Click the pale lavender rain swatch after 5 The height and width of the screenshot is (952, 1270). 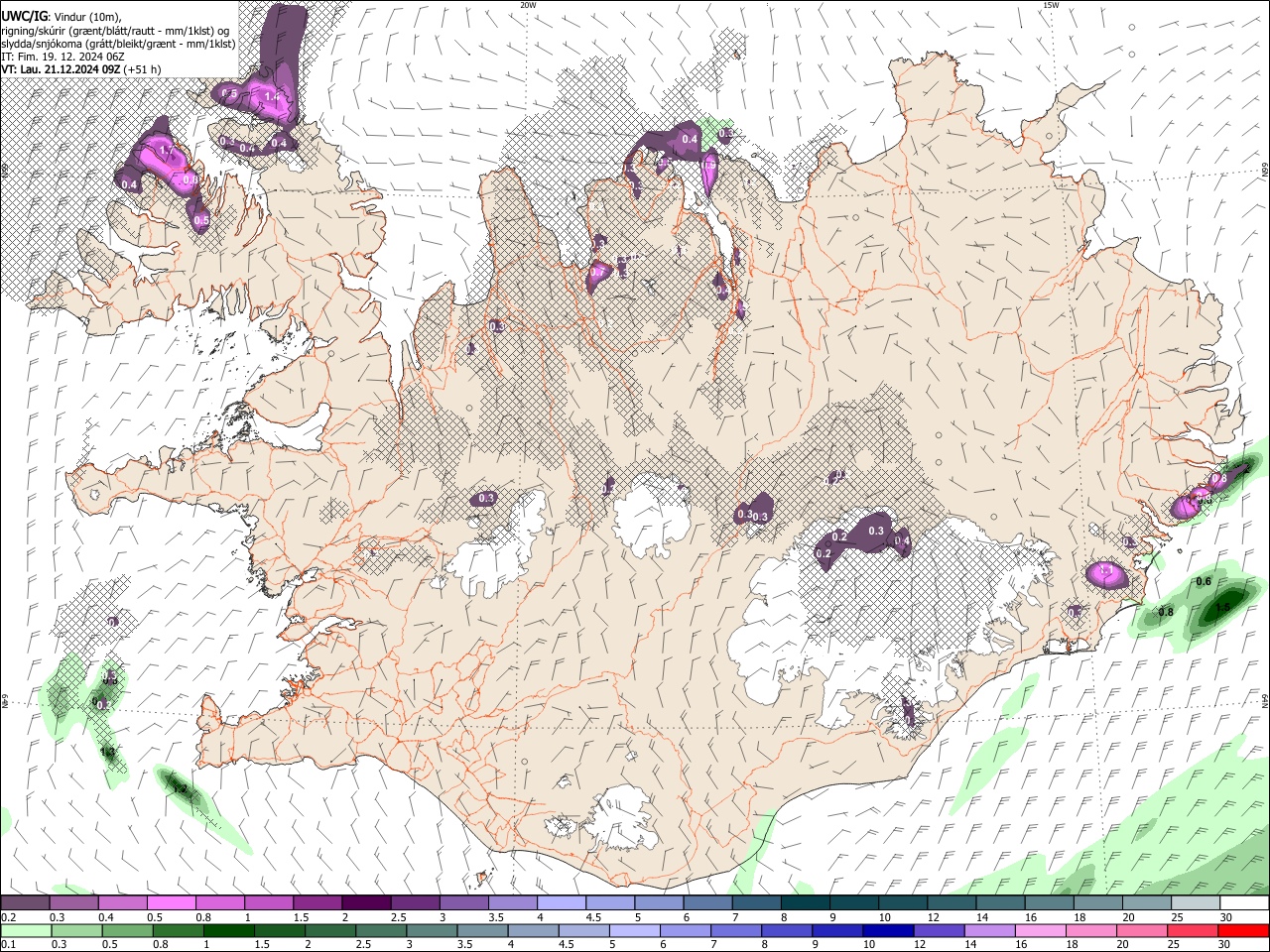pos(635,931)
